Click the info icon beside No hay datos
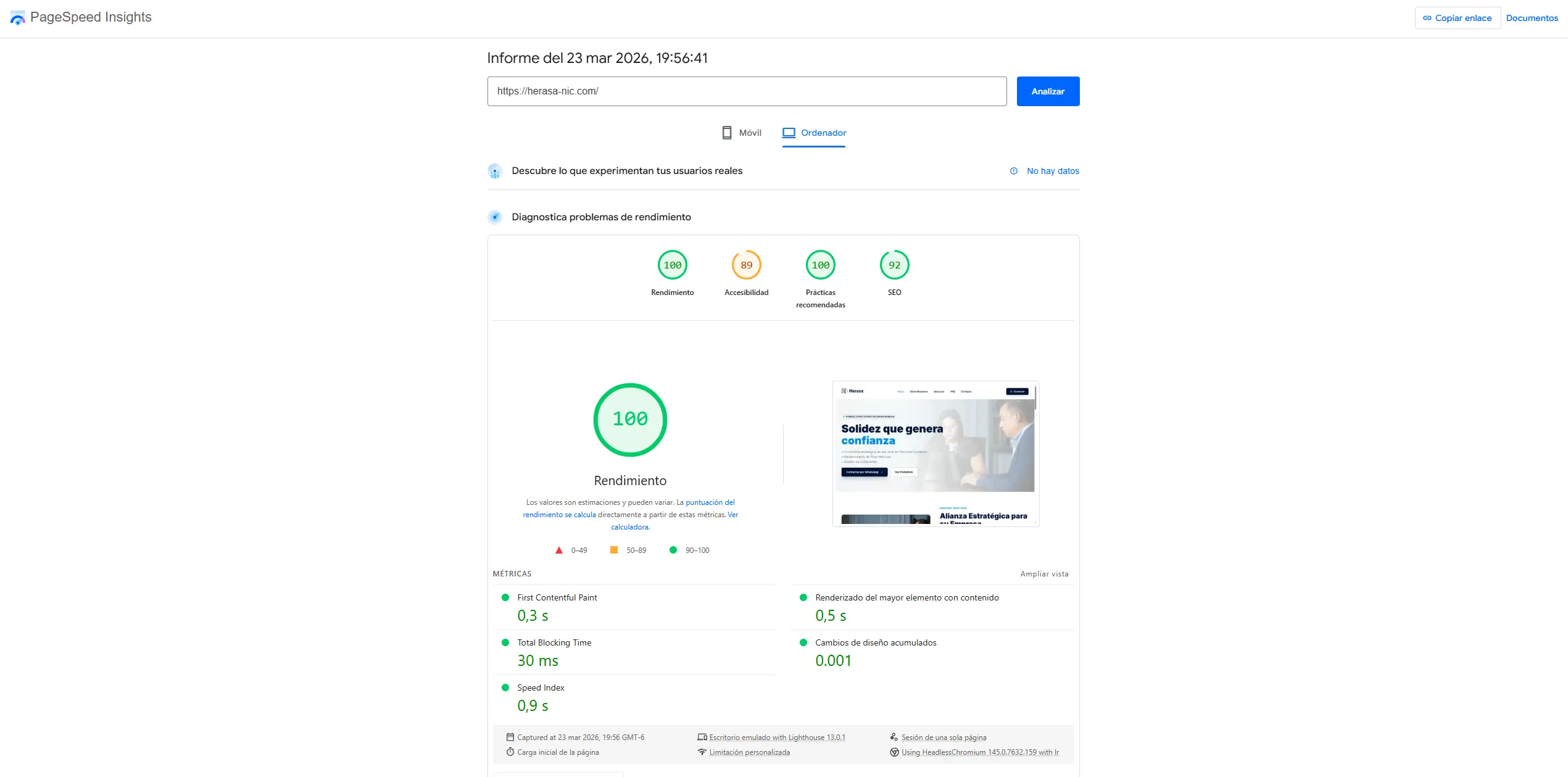This screenshot has height=777, width=1568. pyautogui.click(x=1013, y=171)
